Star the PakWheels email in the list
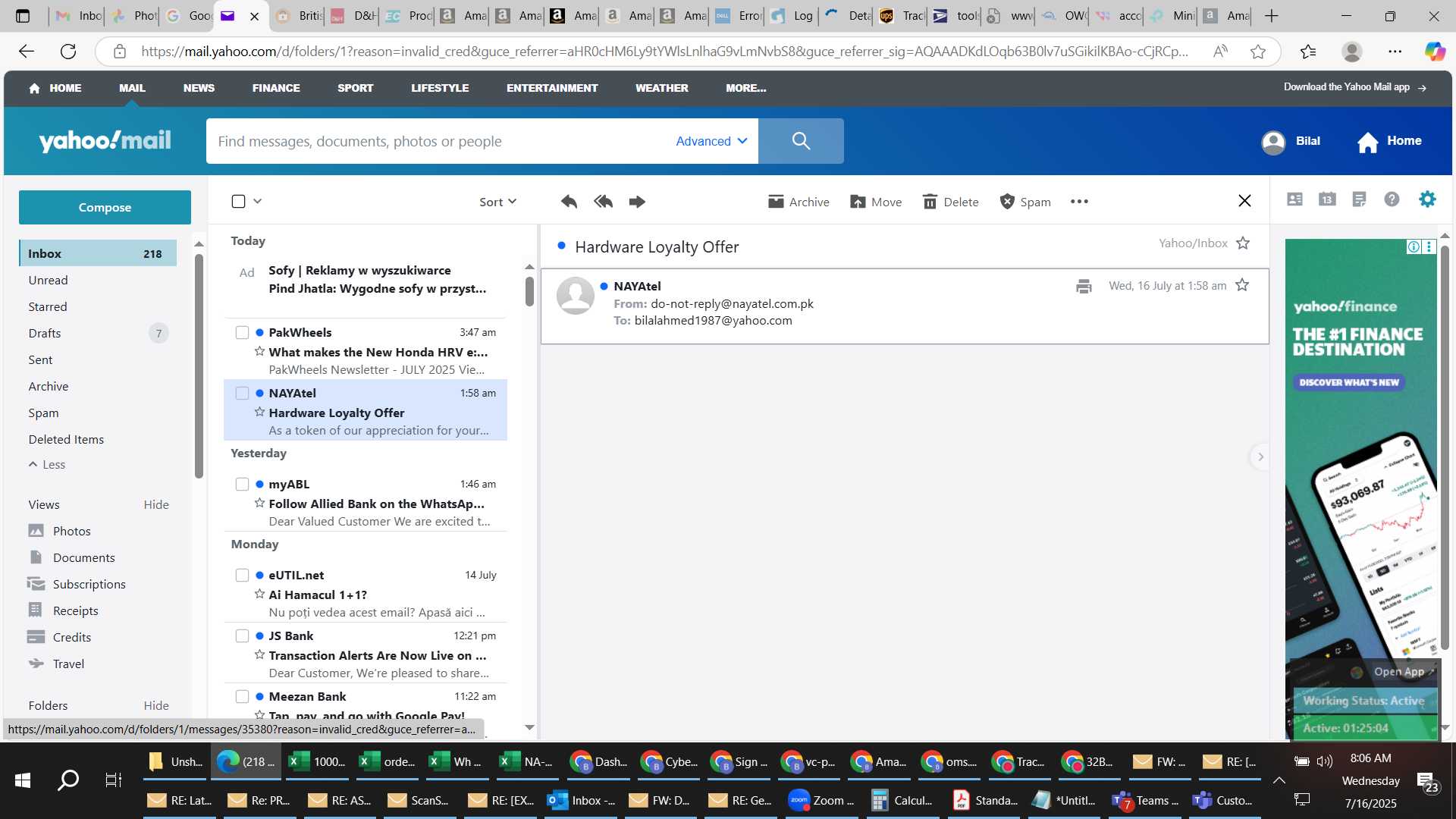This screenshot has height=819, width=1456. pyautogui.click(x=259, y=352)
